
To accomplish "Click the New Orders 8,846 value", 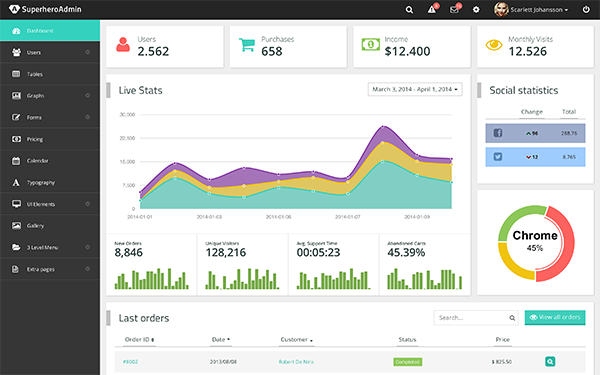I will coord(129,253).
